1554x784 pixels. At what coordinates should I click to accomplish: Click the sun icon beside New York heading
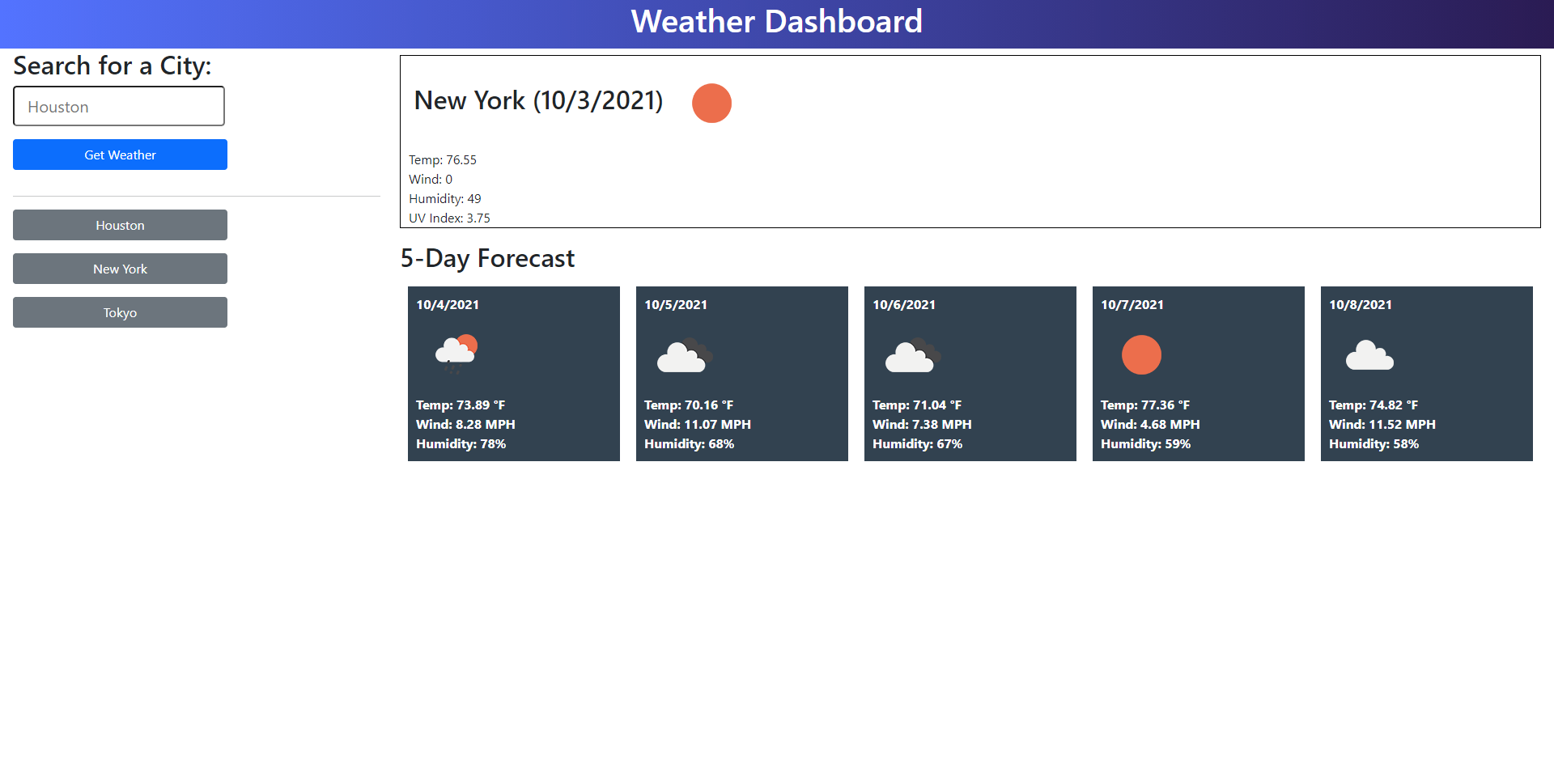(711, 104)
